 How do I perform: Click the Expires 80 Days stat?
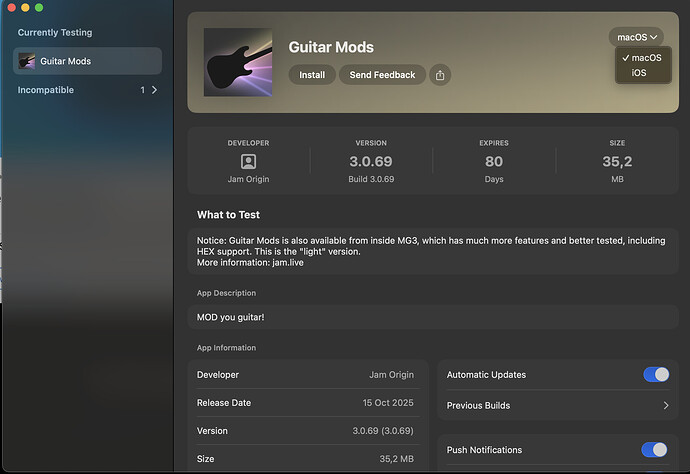493,161
